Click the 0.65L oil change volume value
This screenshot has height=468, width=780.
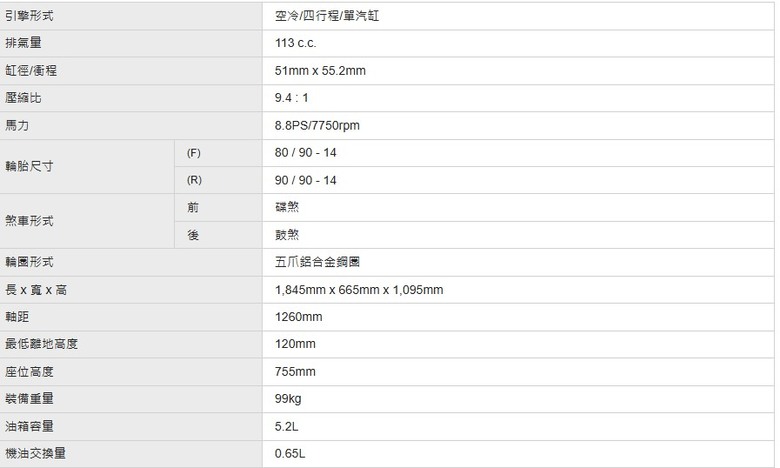click(290, 454)
